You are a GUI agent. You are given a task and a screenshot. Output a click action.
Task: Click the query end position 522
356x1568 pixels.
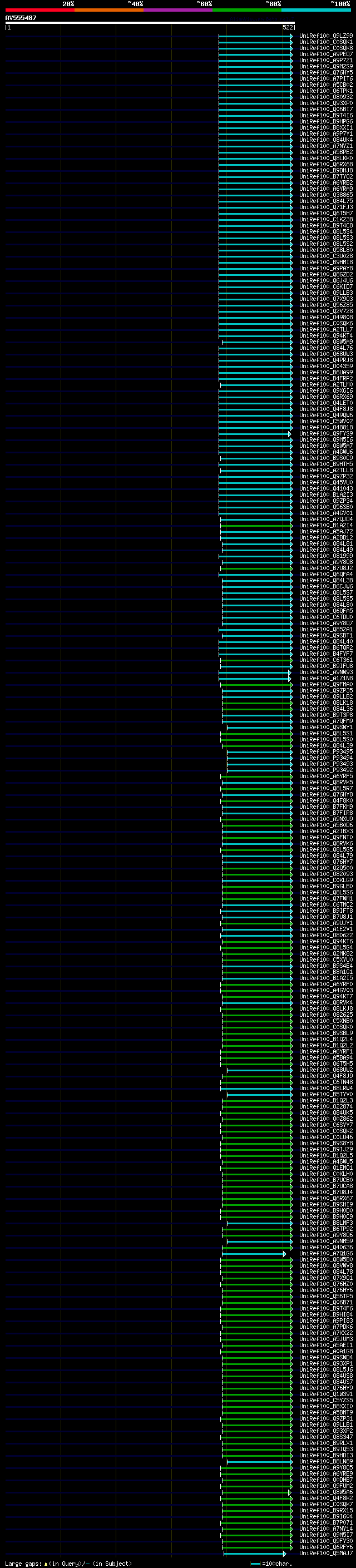click(x=288, y=27)
